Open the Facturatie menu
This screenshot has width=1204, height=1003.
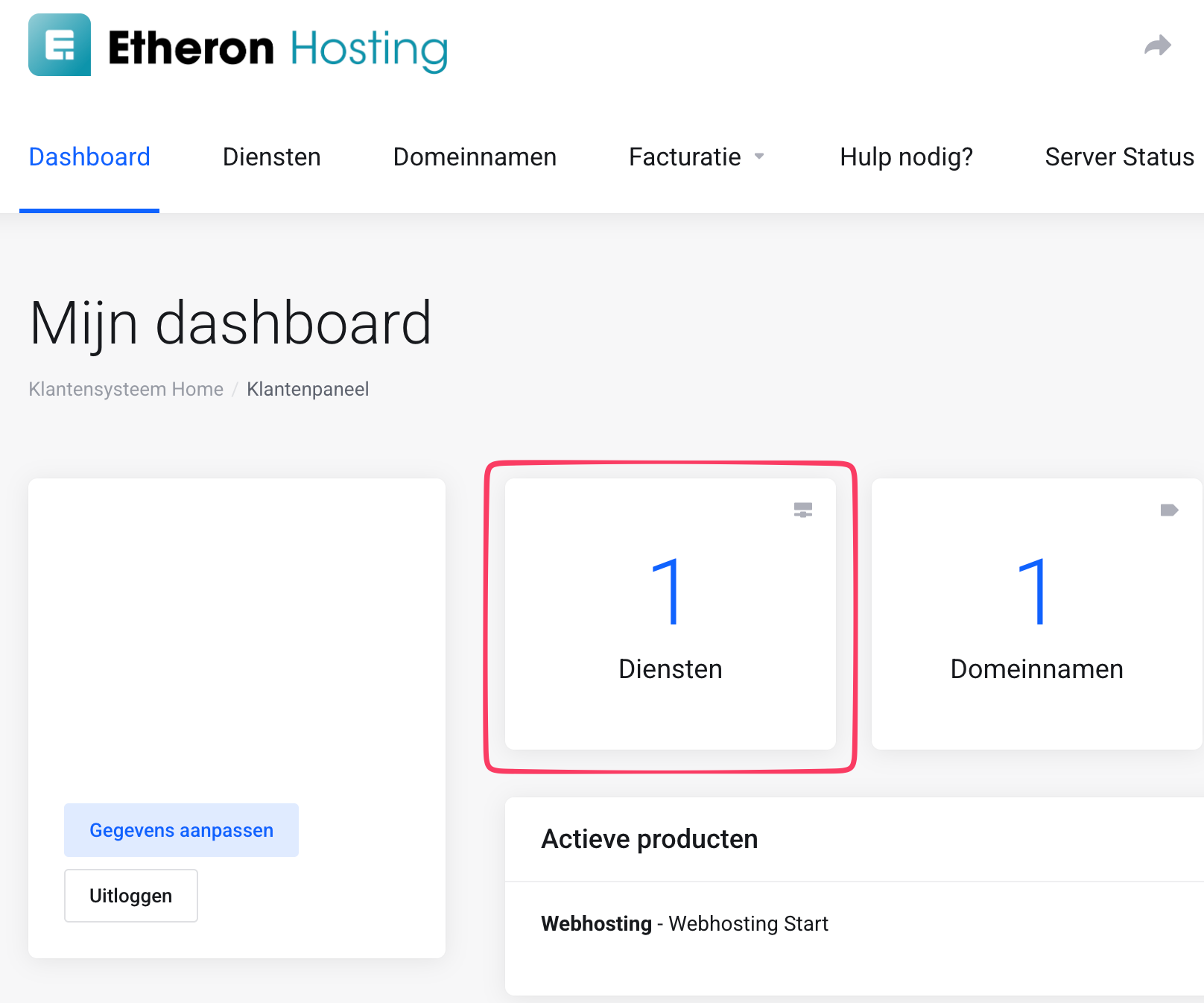(x=685, y=156)
